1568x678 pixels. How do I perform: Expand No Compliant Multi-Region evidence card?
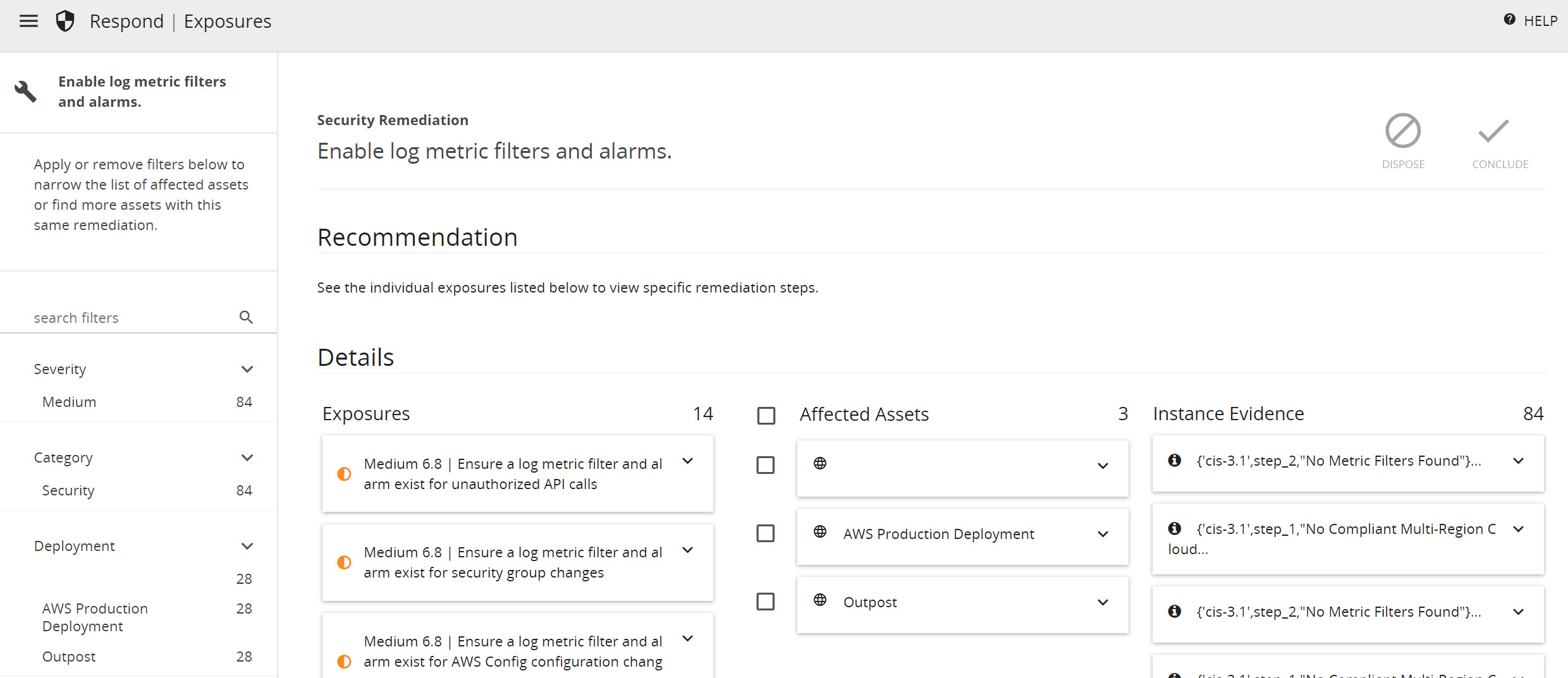[1518, 530]
